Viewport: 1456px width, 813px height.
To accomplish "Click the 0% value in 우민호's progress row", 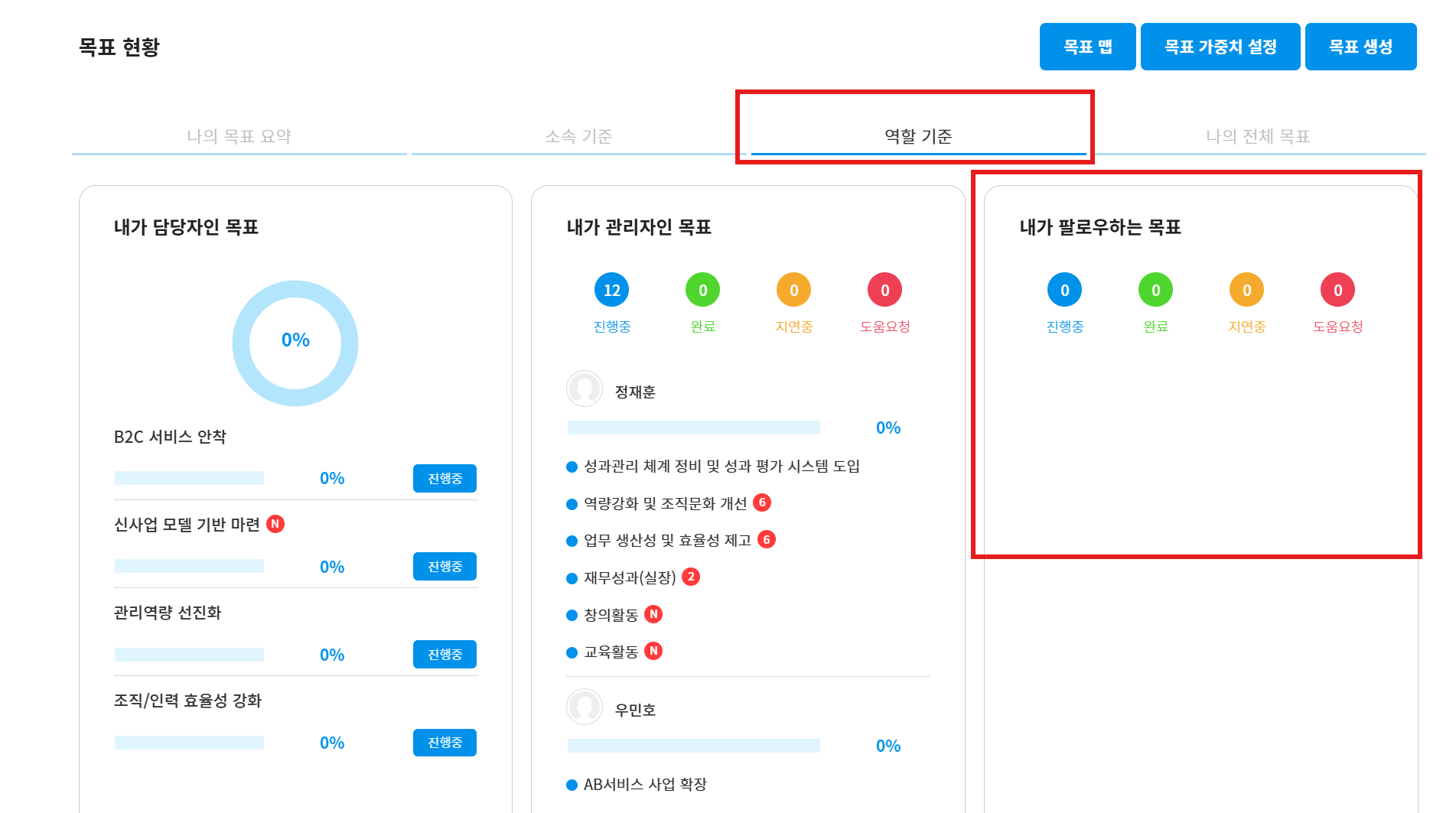I will (888, 746).
